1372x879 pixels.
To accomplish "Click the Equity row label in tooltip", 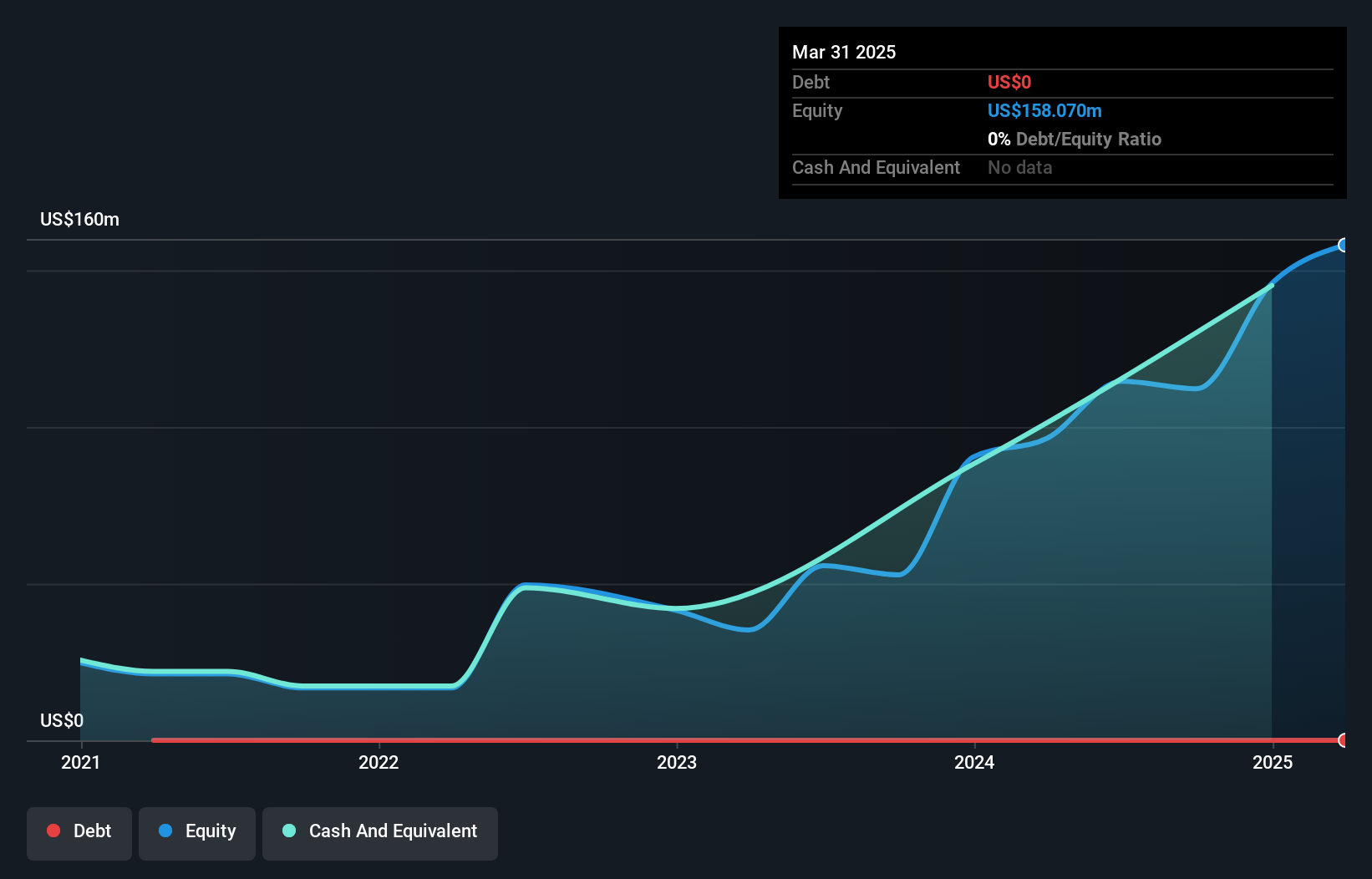I will [x=817, y=110].
